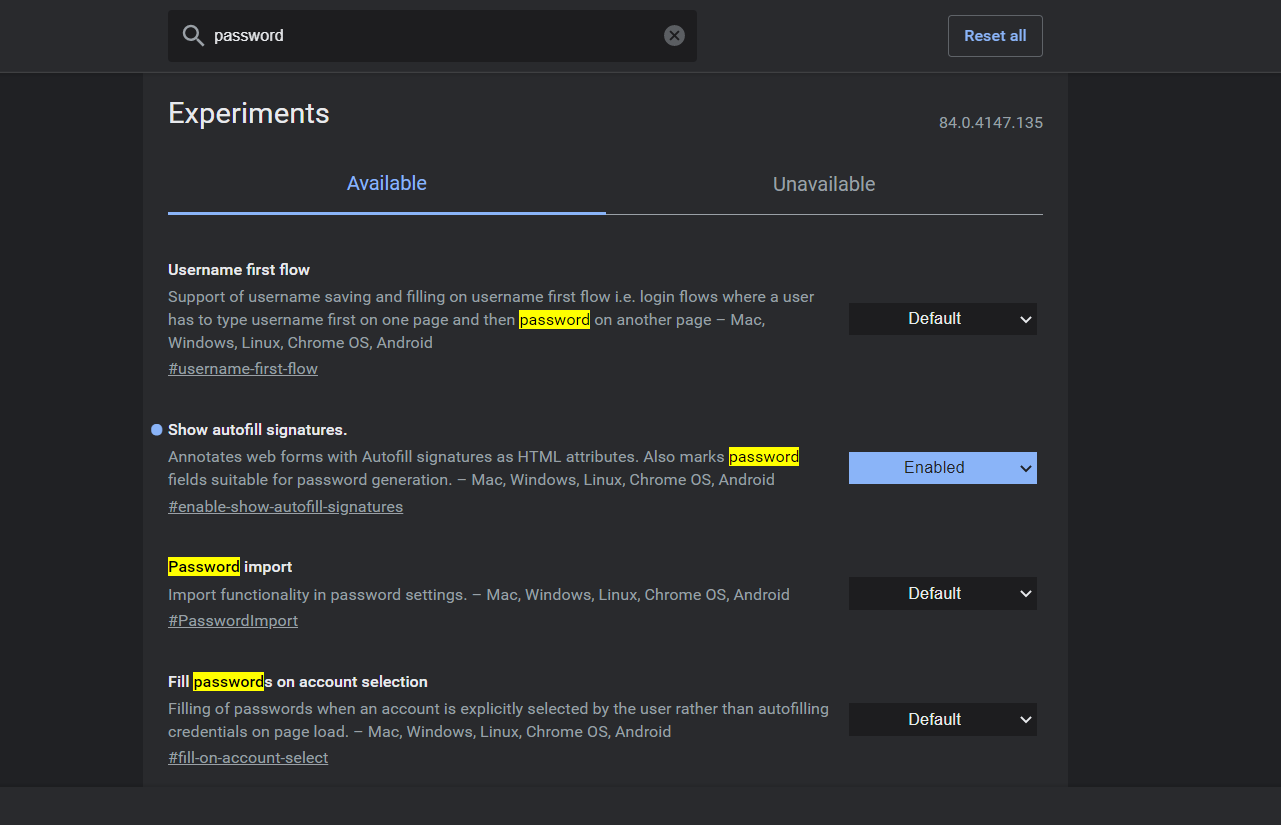The height and width of the screenshot is (825, 1281).
Task: Follow the #enable-show-autofill-signatures link
Action: click(x=286, y=507)
